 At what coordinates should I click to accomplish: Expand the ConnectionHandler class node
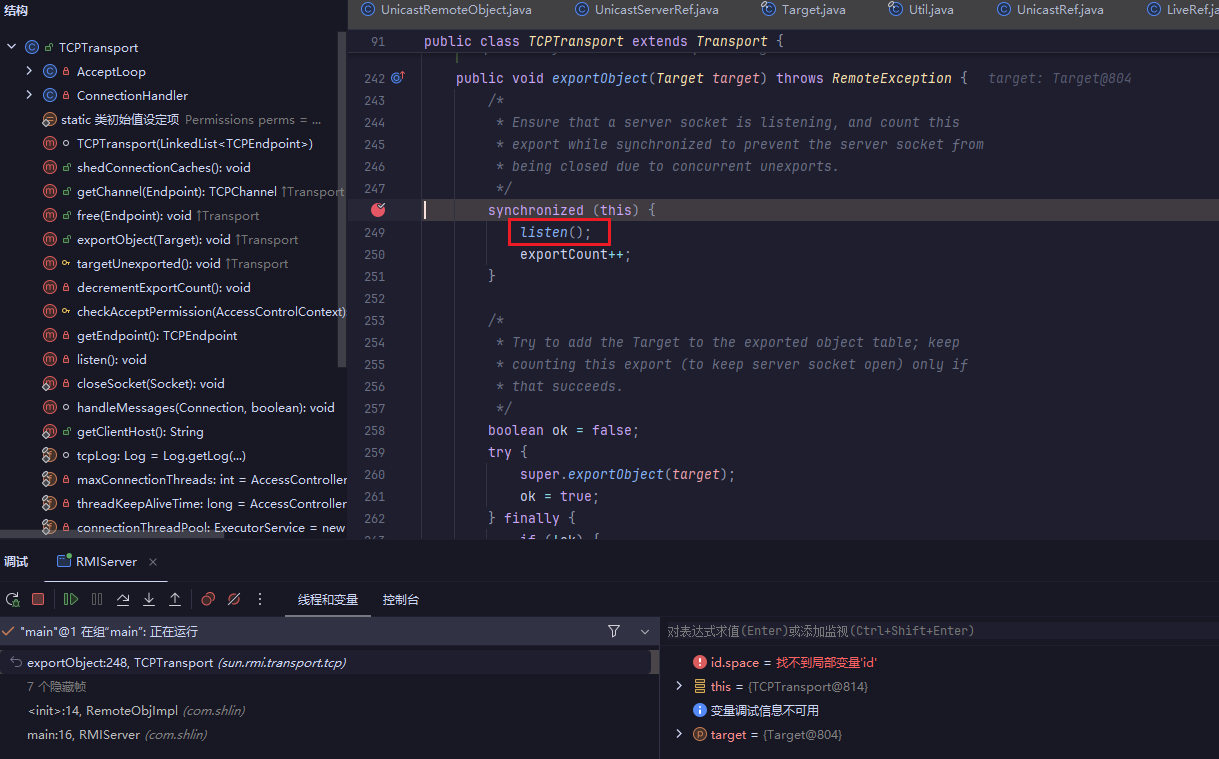[30, 95]
